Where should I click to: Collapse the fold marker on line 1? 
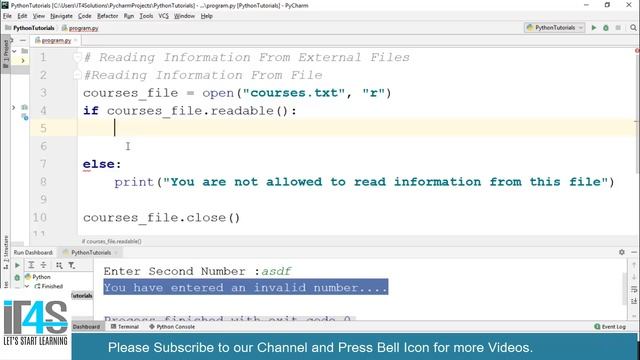pyautogui.click(x=77, y=57)
